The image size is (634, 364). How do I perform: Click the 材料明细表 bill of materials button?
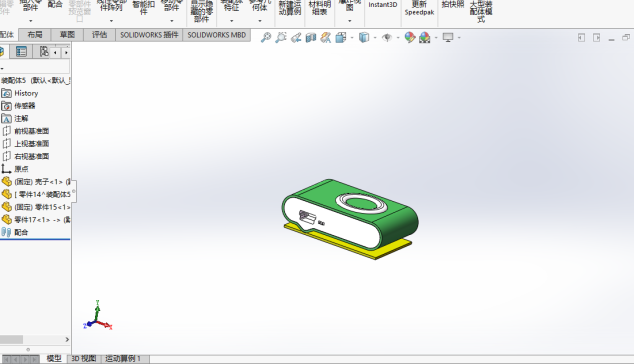(x=319, y=7)
